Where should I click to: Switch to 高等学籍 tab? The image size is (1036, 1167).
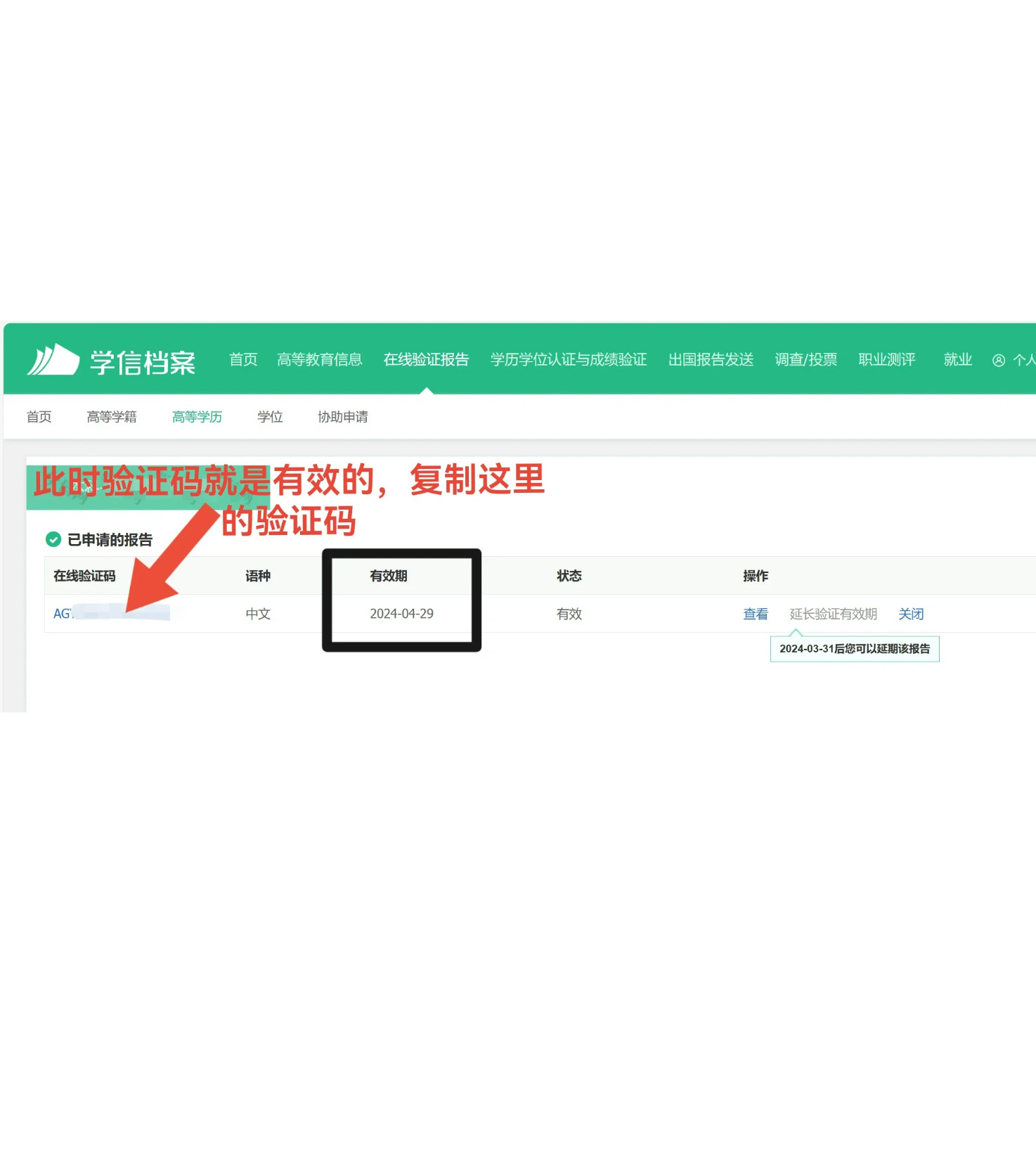coord(112,417)
